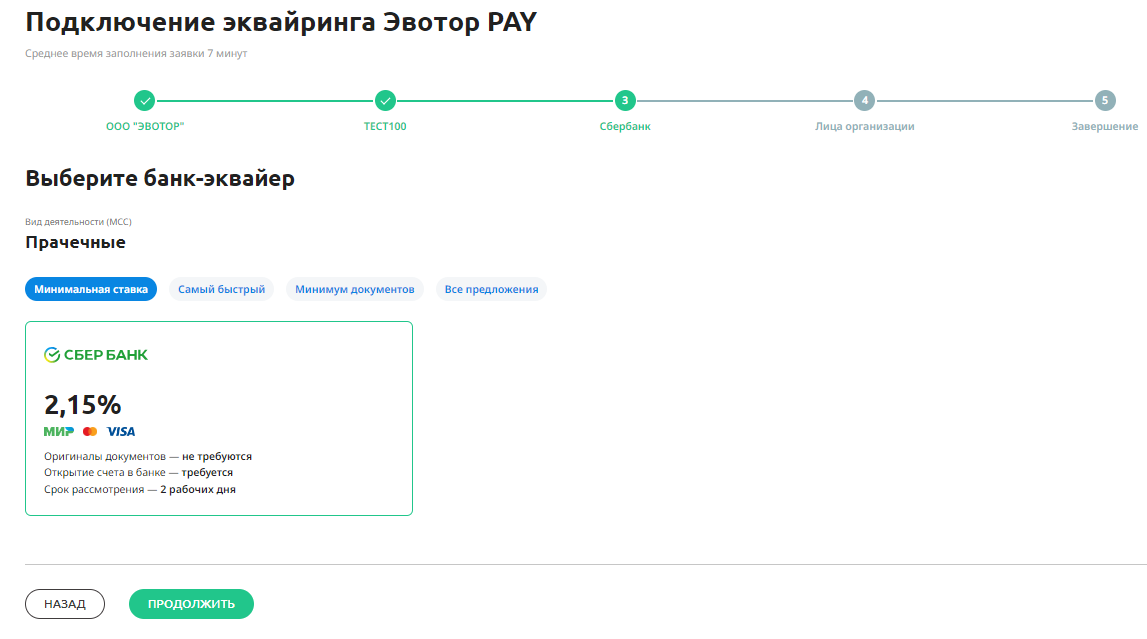Click the МИР payment system logo
This screenshot has width=1147, height=639.
pos(59,431)
